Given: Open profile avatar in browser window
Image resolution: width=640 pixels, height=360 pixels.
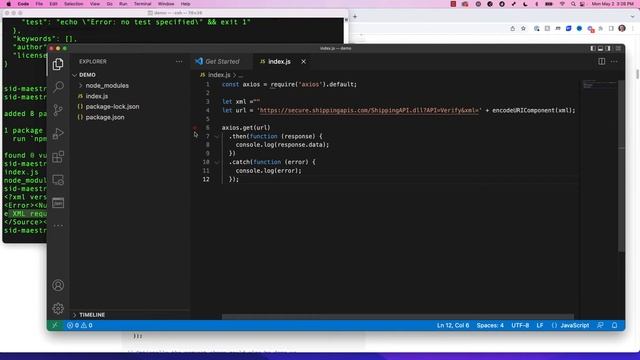Looking at the screenshot, I should 622,28.
